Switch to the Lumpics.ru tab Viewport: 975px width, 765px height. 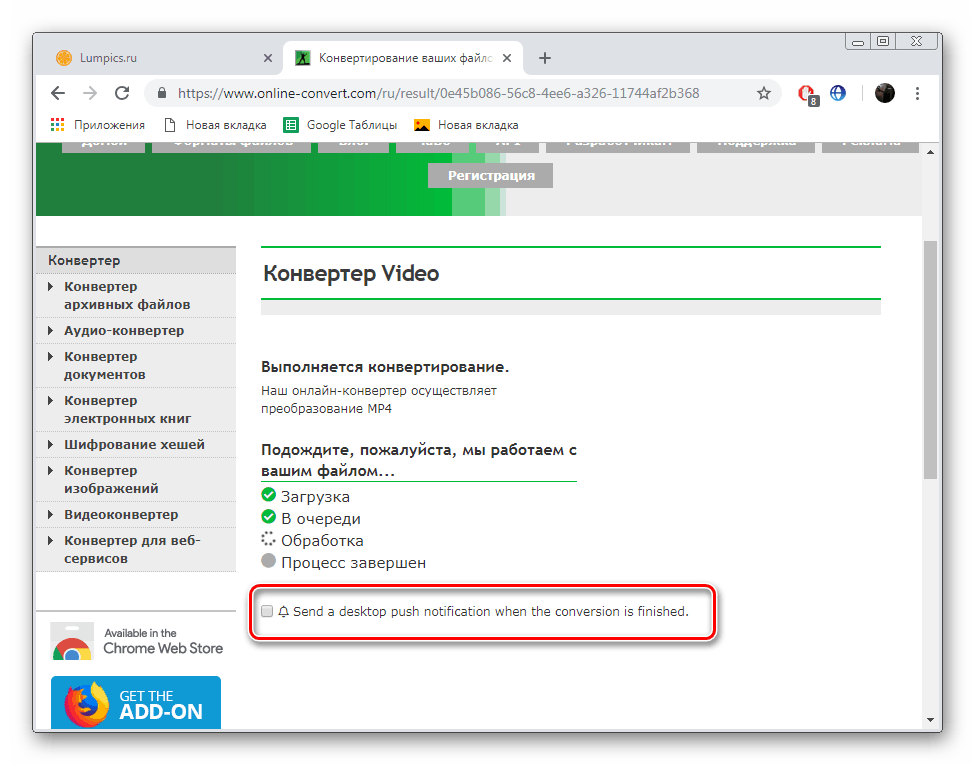coord(150,58)
